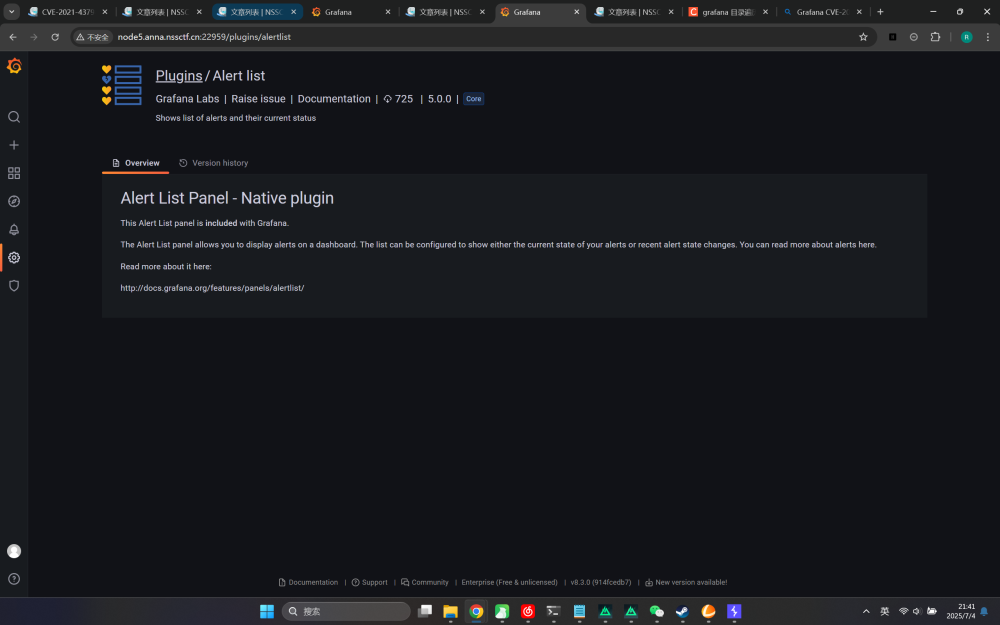Click the Raise issue link

coord(258,99)
